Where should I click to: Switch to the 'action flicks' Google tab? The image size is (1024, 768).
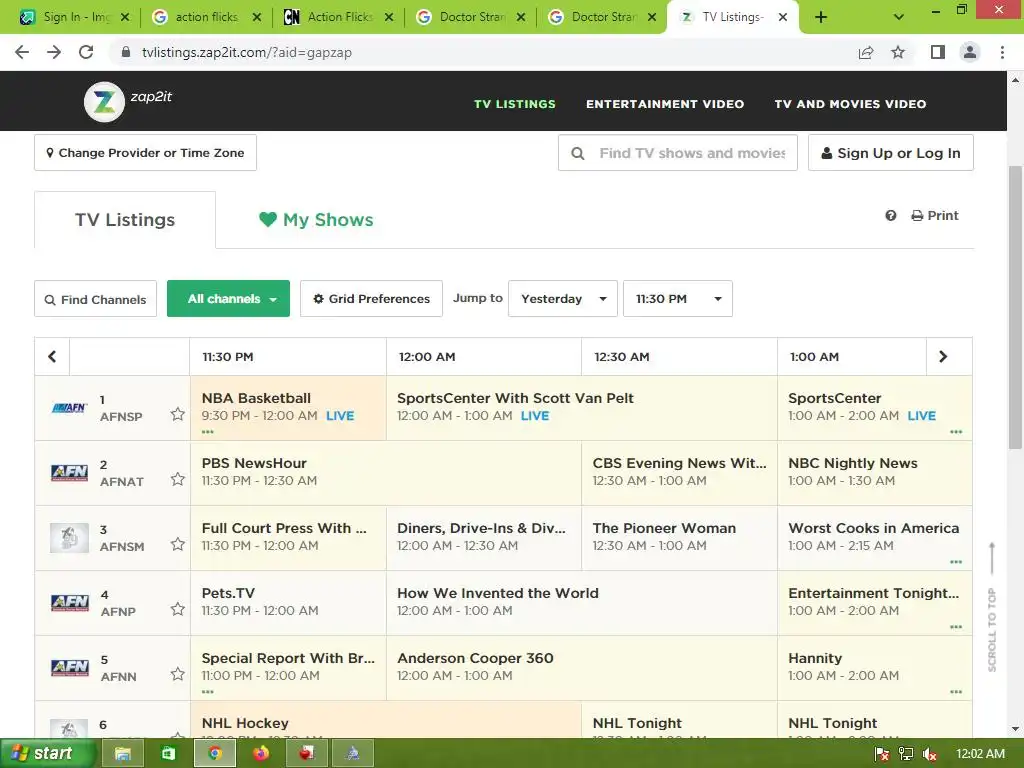coord(206,17)
